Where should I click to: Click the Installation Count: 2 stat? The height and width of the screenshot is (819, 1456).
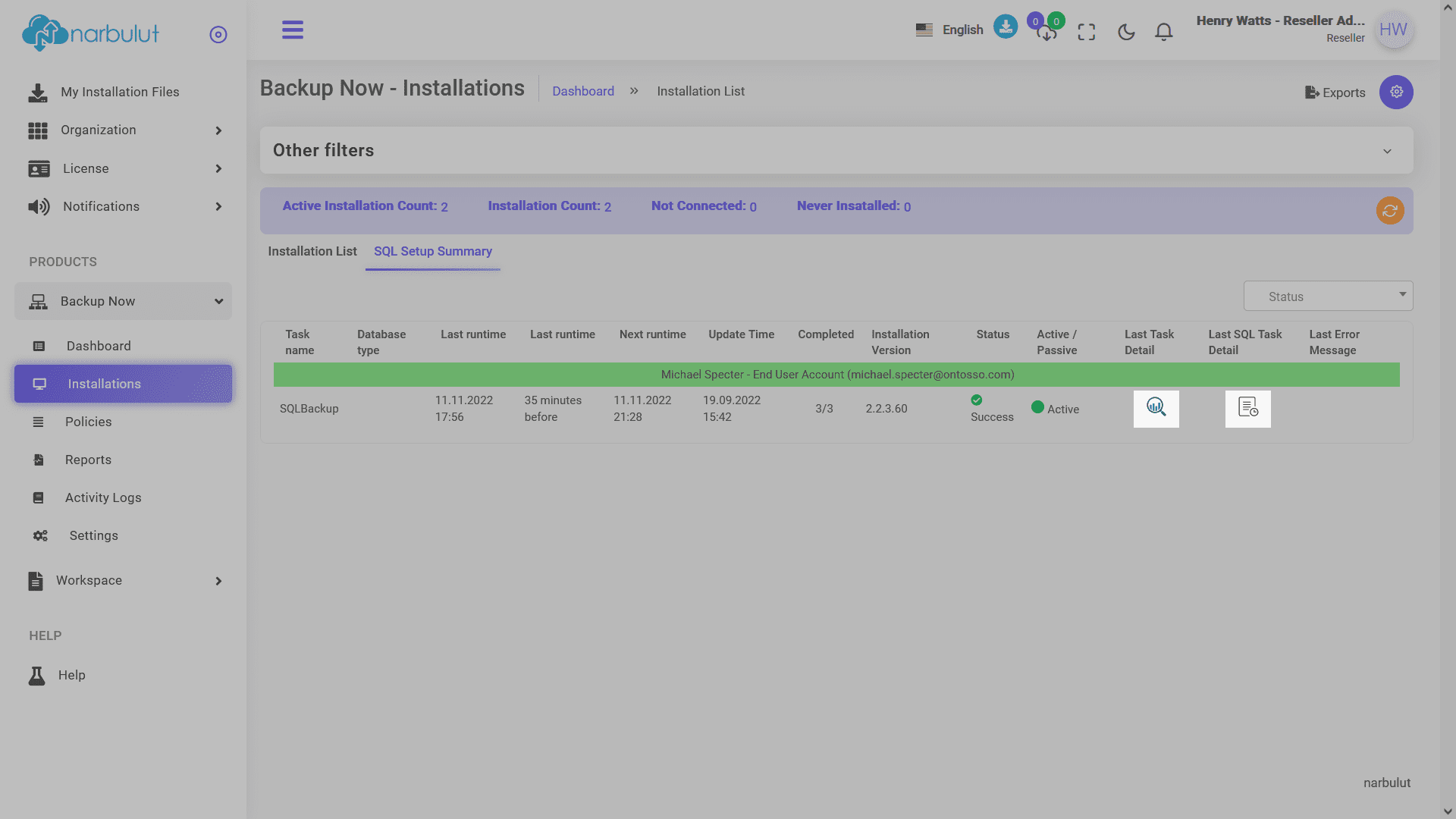[x=550, y=206]
